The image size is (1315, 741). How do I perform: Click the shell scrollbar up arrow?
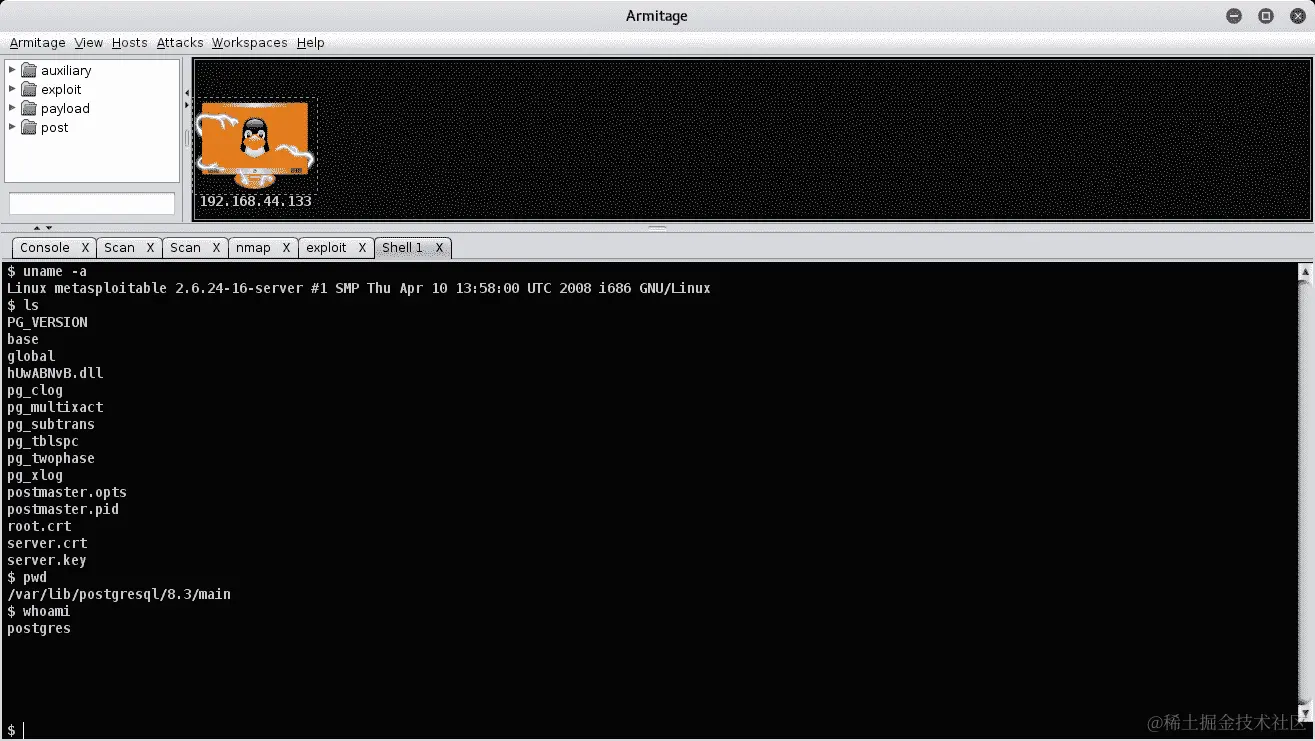click(1304, 271)
